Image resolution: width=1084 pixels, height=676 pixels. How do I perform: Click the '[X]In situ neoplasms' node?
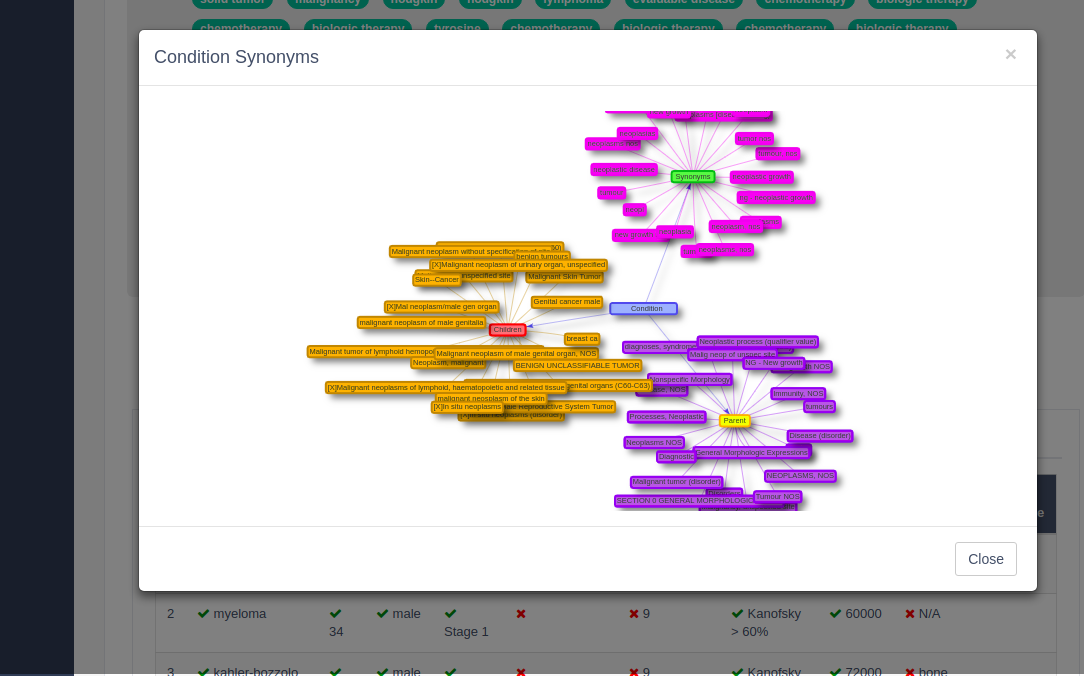pyautogui.click(x=467, y=407)
